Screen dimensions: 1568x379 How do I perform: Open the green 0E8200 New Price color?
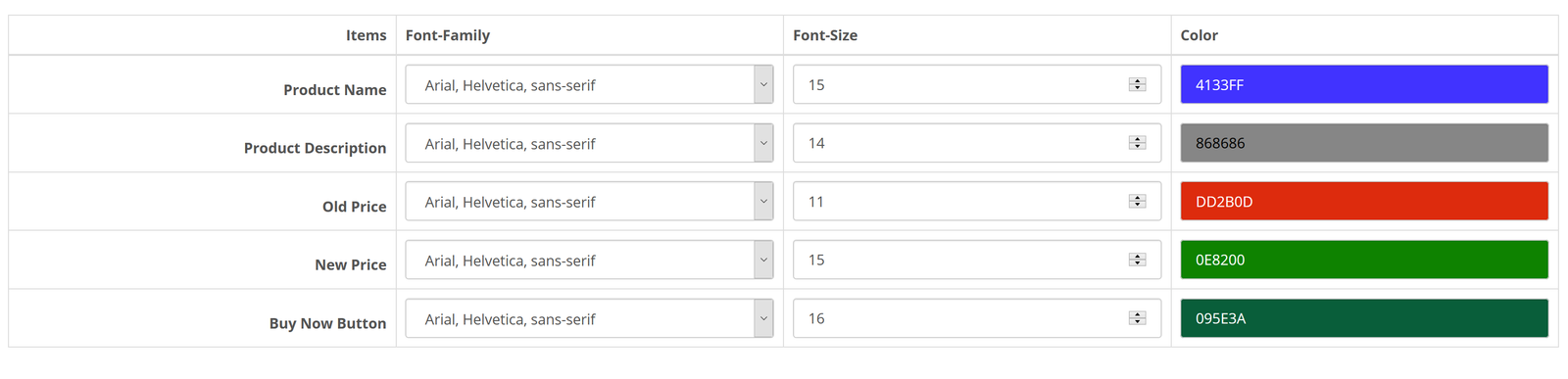[1364, 260]
